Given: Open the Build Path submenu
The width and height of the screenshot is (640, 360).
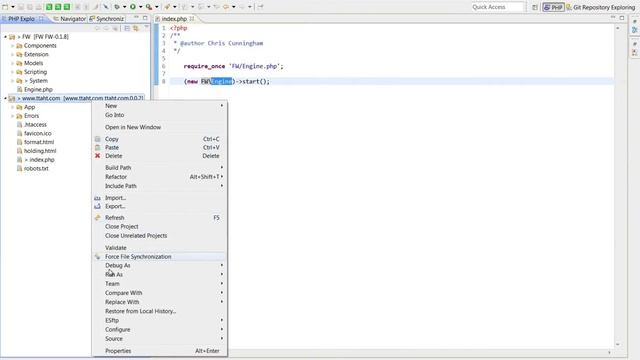Looking at the screenshot, I should click(159, 168).
